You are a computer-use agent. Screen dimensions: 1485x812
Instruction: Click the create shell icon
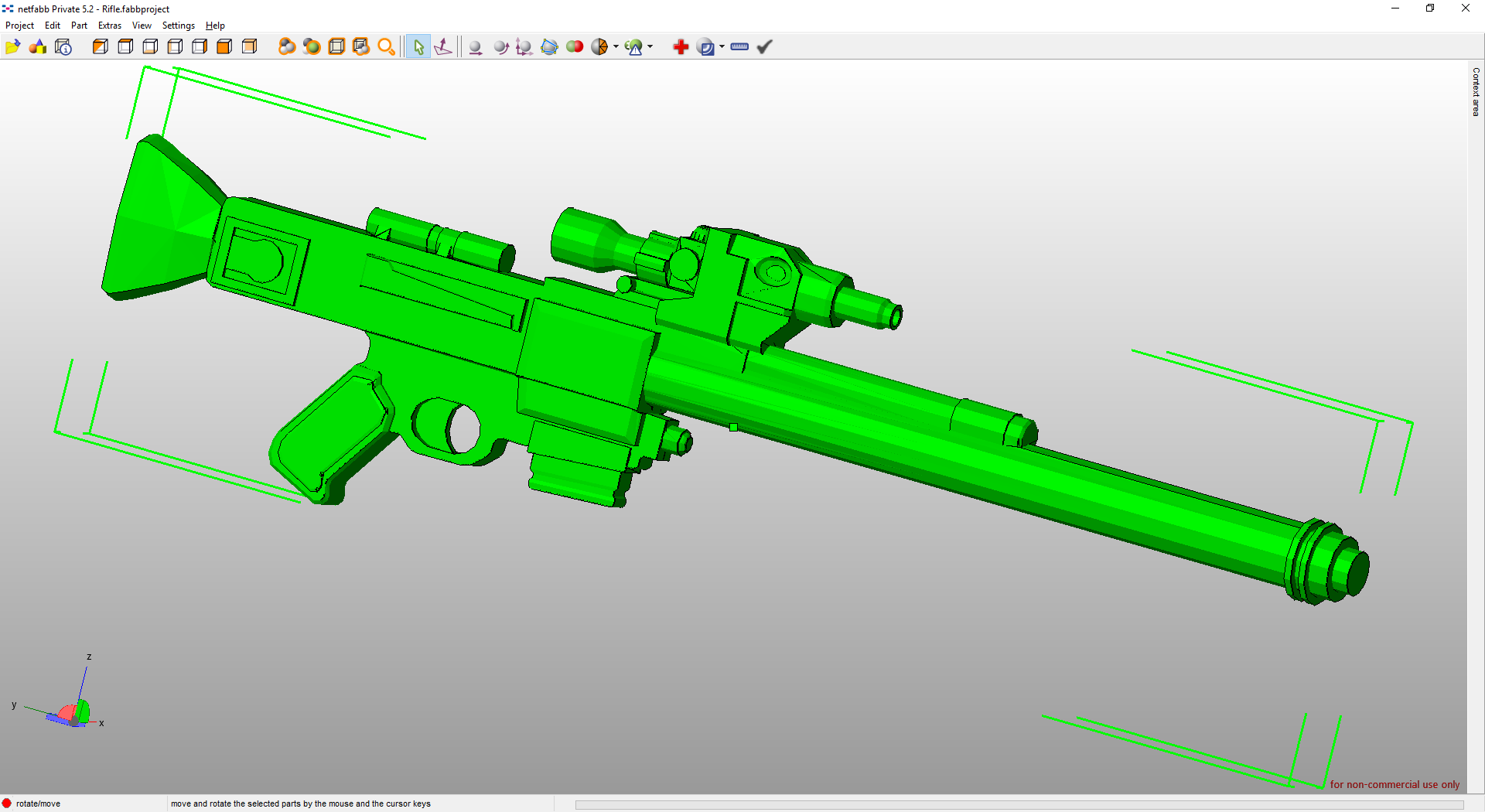705,47
